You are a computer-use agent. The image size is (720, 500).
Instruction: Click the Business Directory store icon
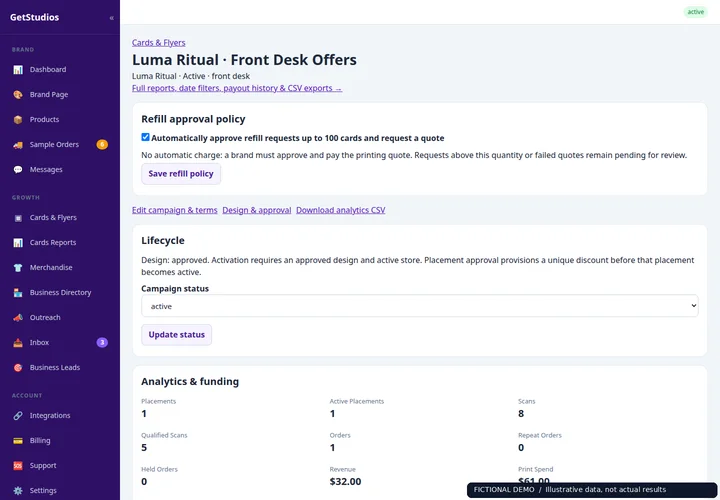(x=18, y=292)
